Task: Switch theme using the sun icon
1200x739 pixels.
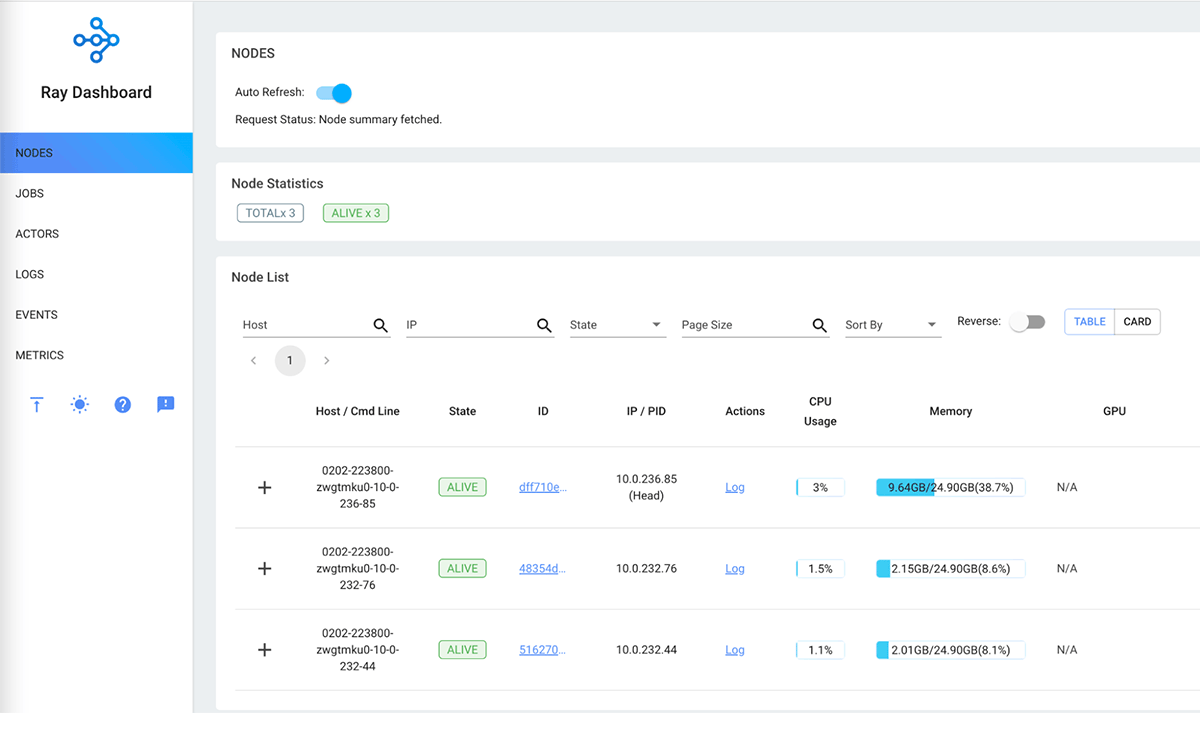Action: pyautogui.click(x=80, y=405)
